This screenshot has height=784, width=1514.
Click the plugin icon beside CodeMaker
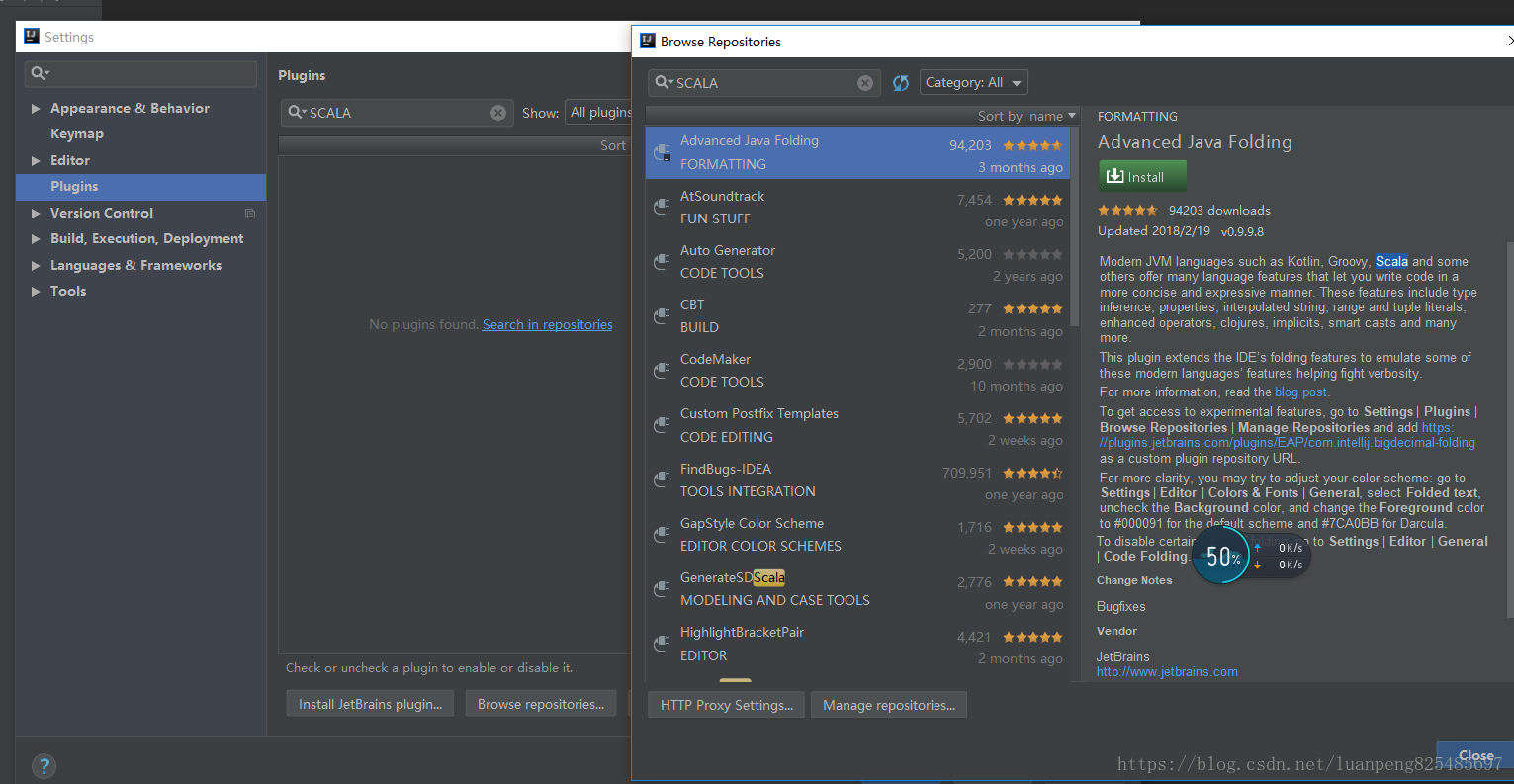pyautogui.click(x=663, y=370)
